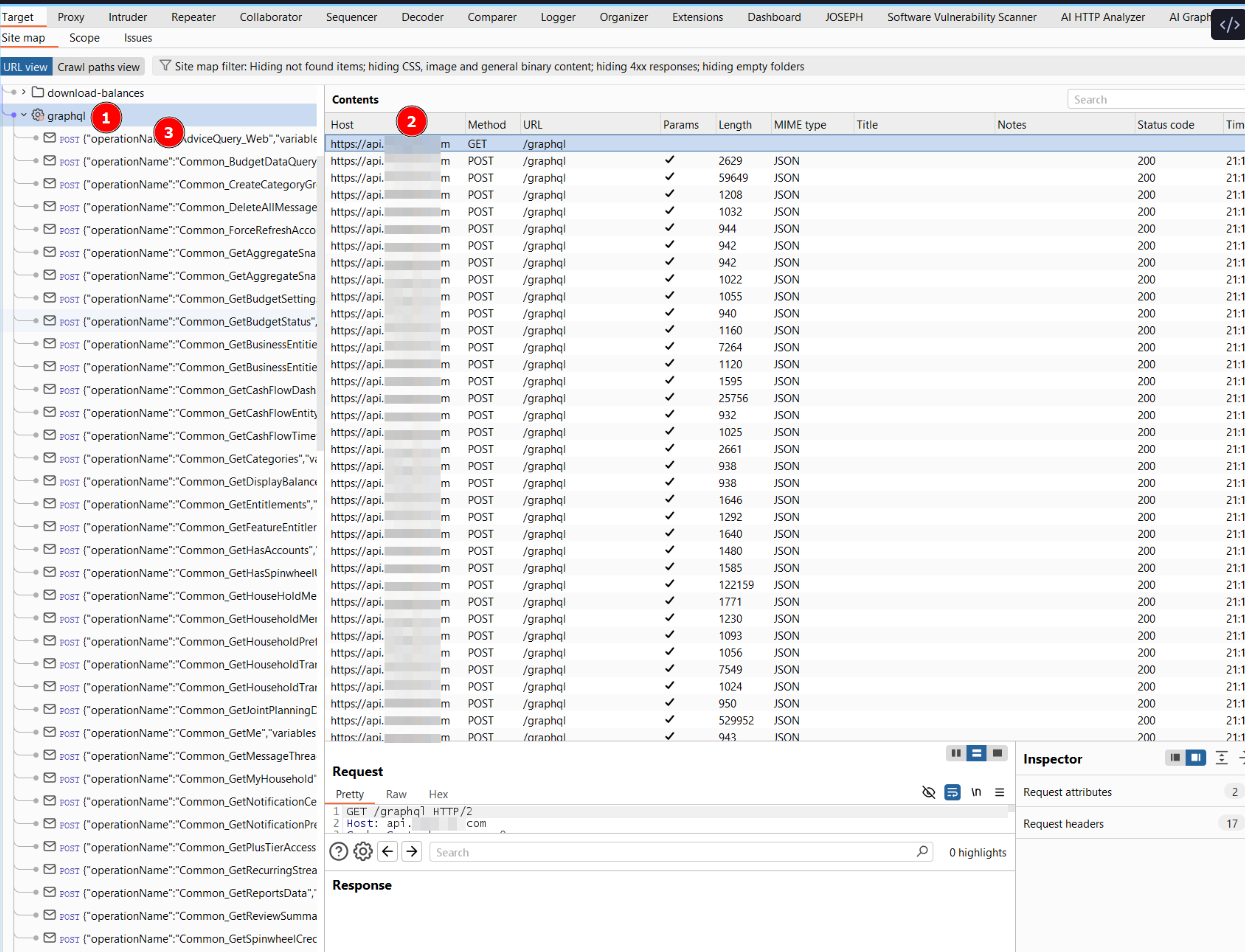The width and height of the screenshot is (1245, 952).
Task: Sort contents by Length column header
Action: [x=734, y=125]
